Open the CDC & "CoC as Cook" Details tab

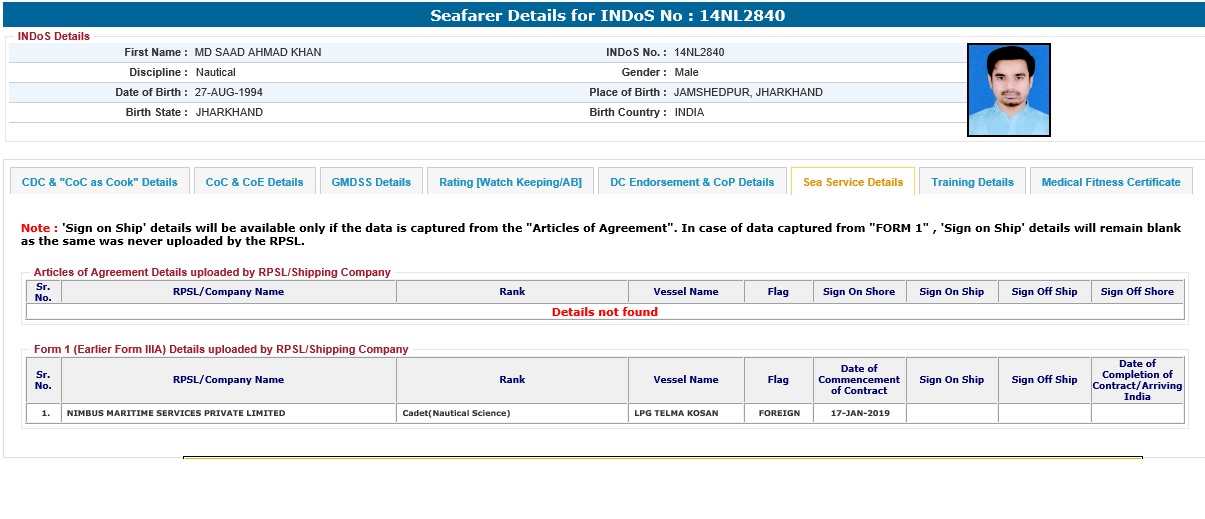coord(99,182)
